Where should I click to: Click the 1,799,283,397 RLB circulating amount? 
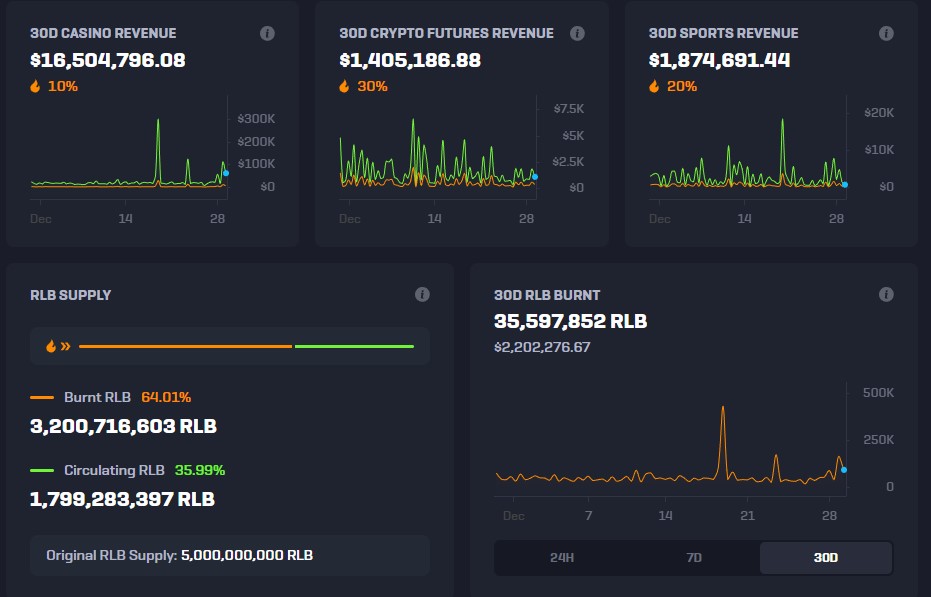click(x=122, y=499)
